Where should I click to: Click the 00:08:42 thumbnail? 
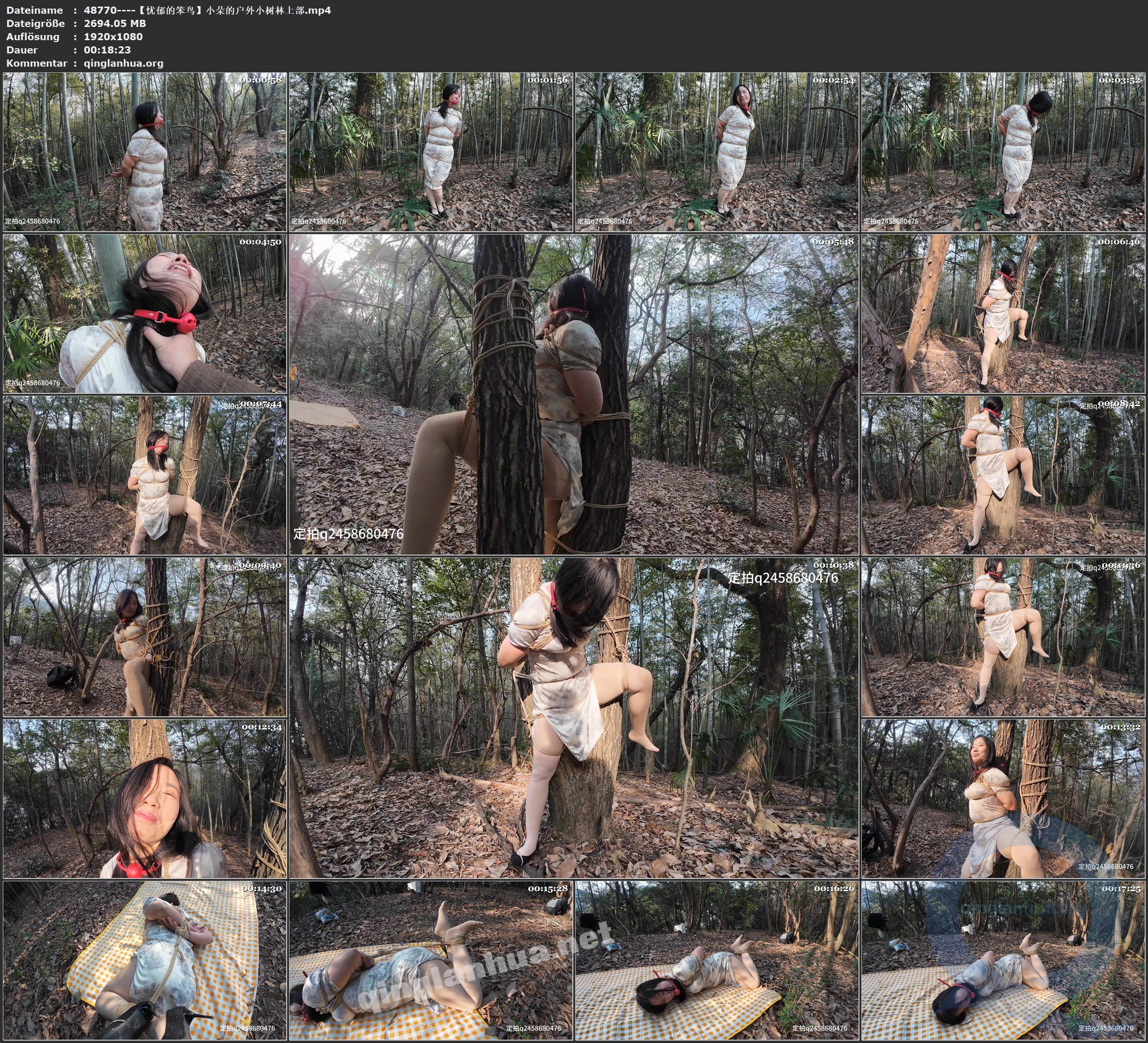[1003, 475]
